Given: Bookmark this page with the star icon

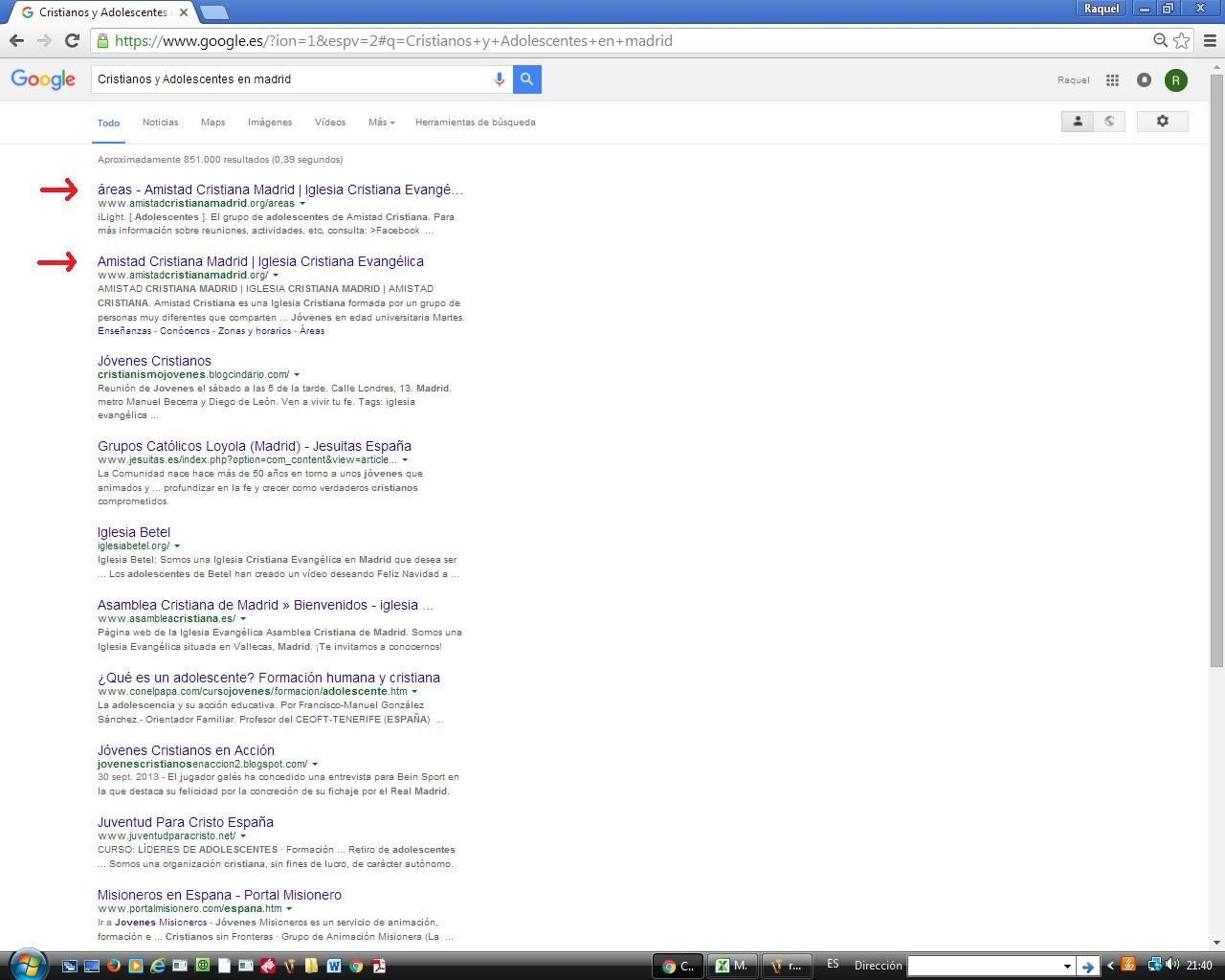Looking at the screenshot, I should tap(1182, 40).
